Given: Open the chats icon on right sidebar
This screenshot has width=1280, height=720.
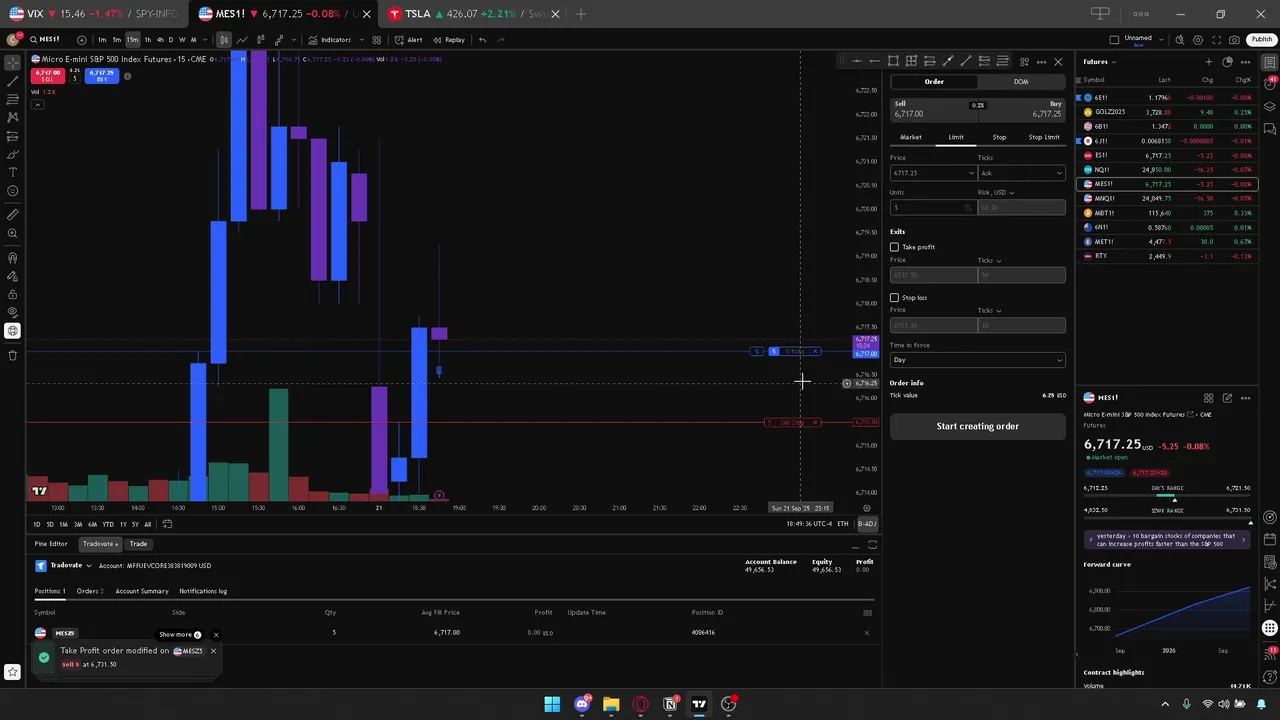Looking at the screenshot, I should tap(1269, 128).
